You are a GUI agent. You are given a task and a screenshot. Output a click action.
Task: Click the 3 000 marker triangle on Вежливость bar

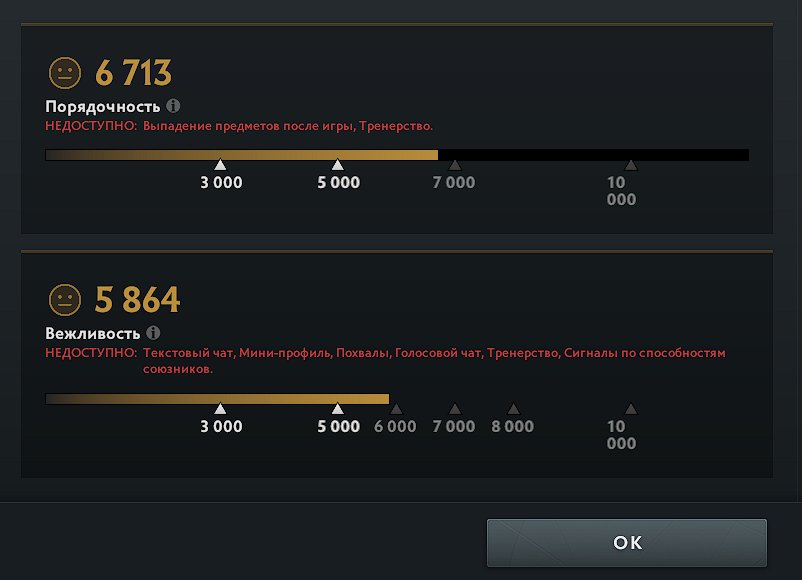(x=220, y=409)
